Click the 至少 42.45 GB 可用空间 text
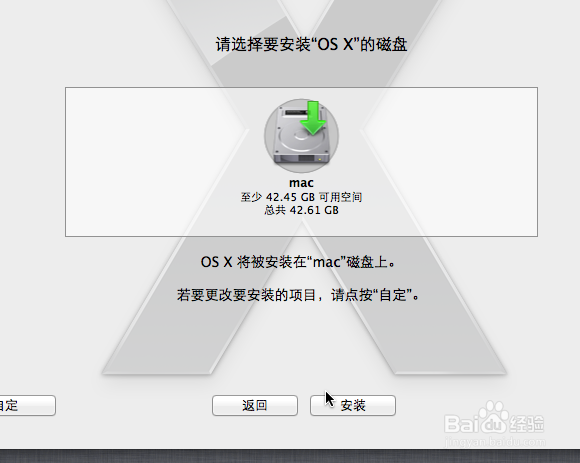This screenshot has height=463, width=580. tap(301, 197)
